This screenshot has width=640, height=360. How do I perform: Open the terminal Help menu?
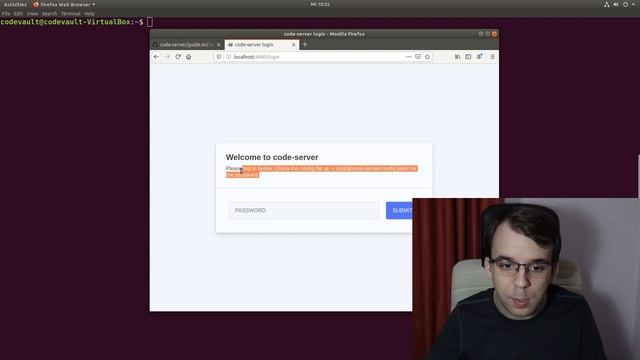pos(89,13)
